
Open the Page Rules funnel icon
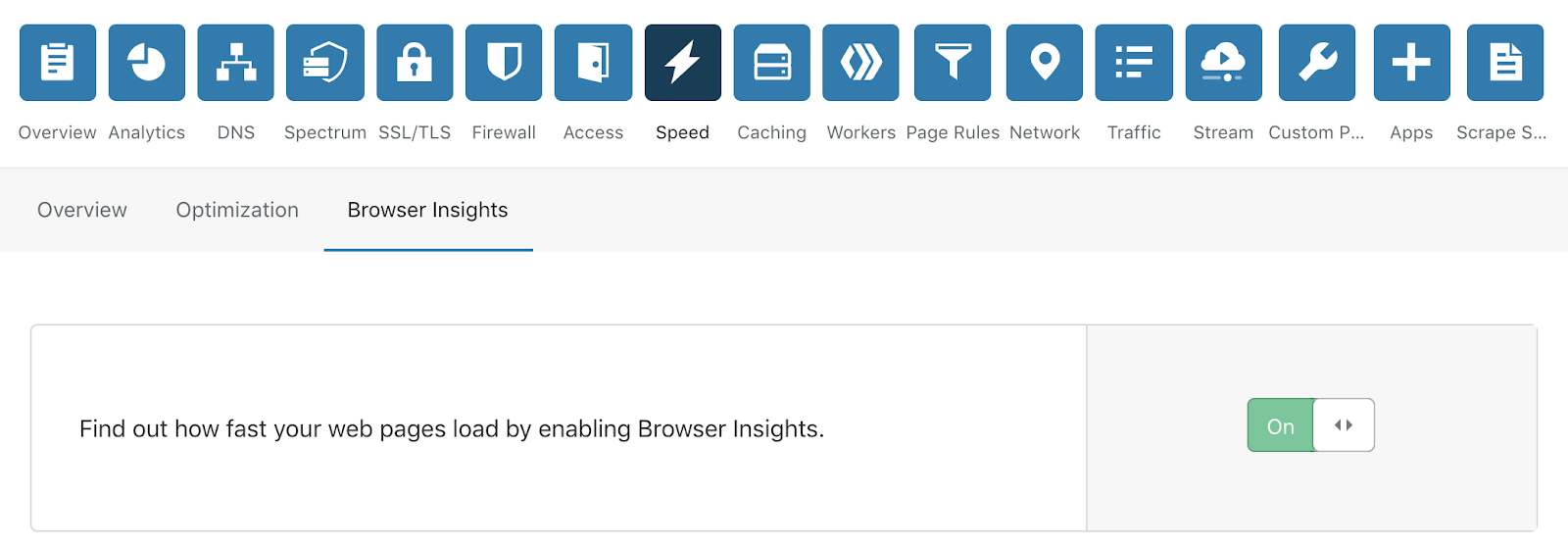pos(953,63)
